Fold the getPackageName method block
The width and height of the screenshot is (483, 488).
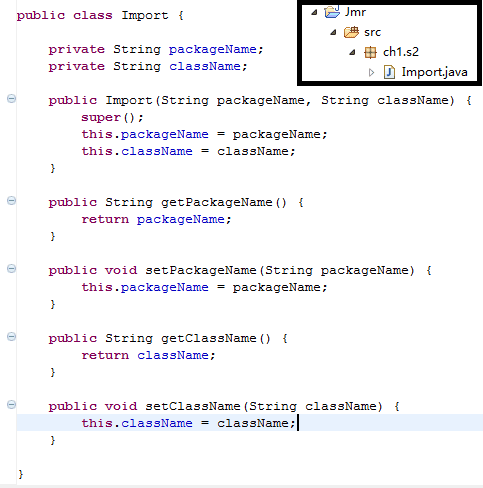tap(11, 201)
